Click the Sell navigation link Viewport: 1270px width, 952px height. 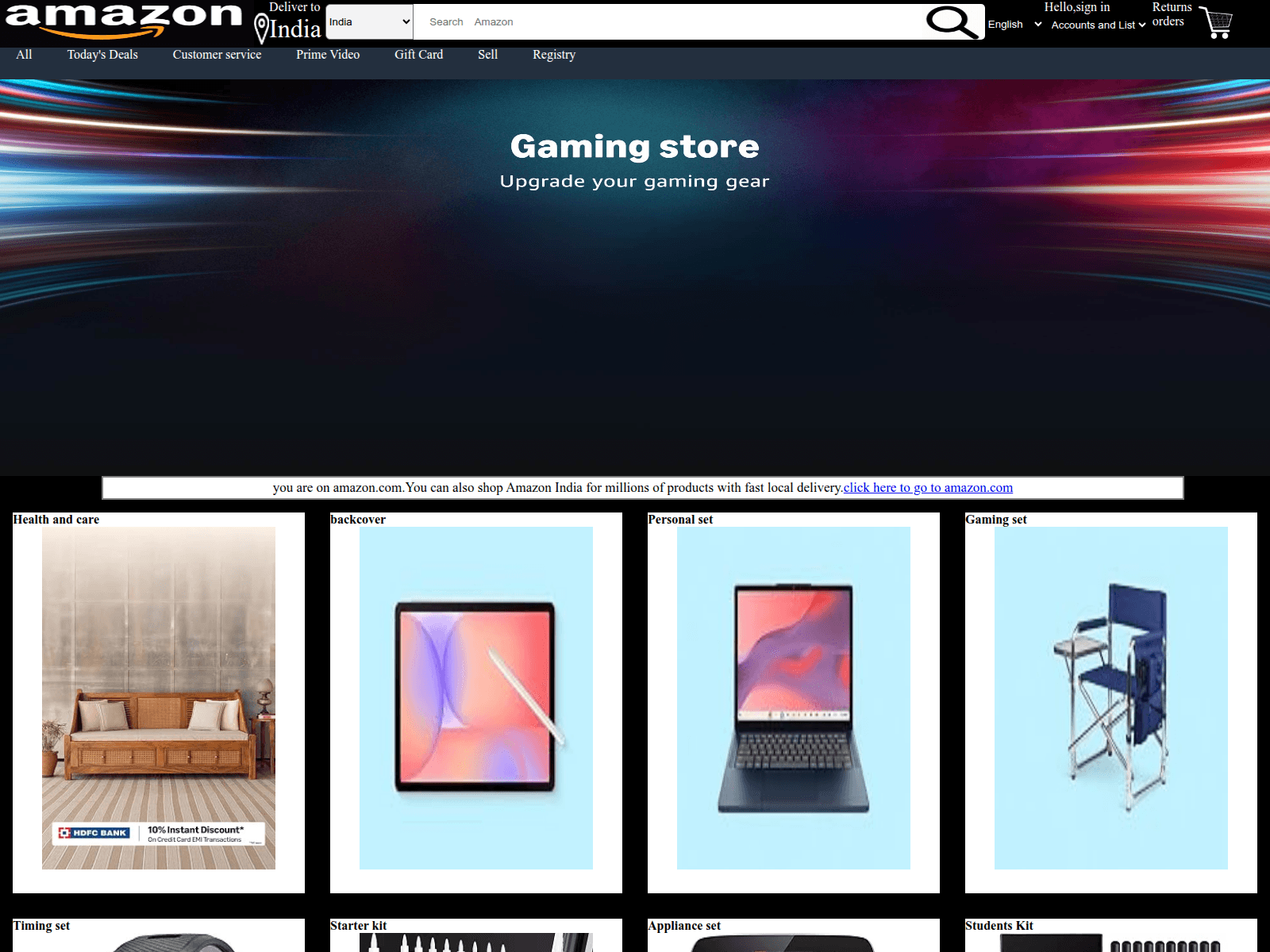pyautogui.click(x=487, y=55)
